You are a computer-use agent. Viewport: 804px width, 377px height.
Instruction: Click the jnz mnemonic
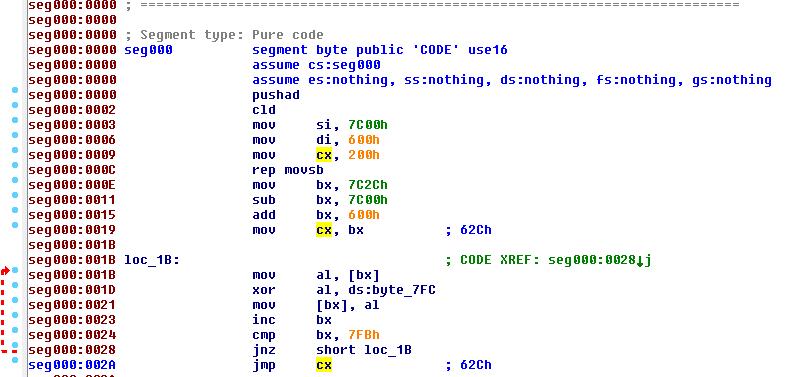(264, 350)
